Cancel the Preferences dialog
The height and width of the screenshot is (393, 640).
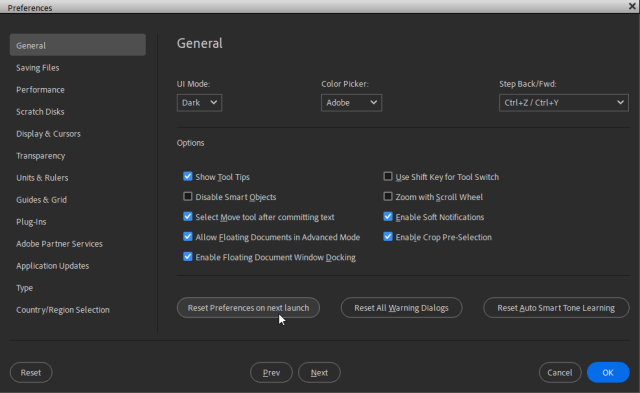tap(560, 373)
